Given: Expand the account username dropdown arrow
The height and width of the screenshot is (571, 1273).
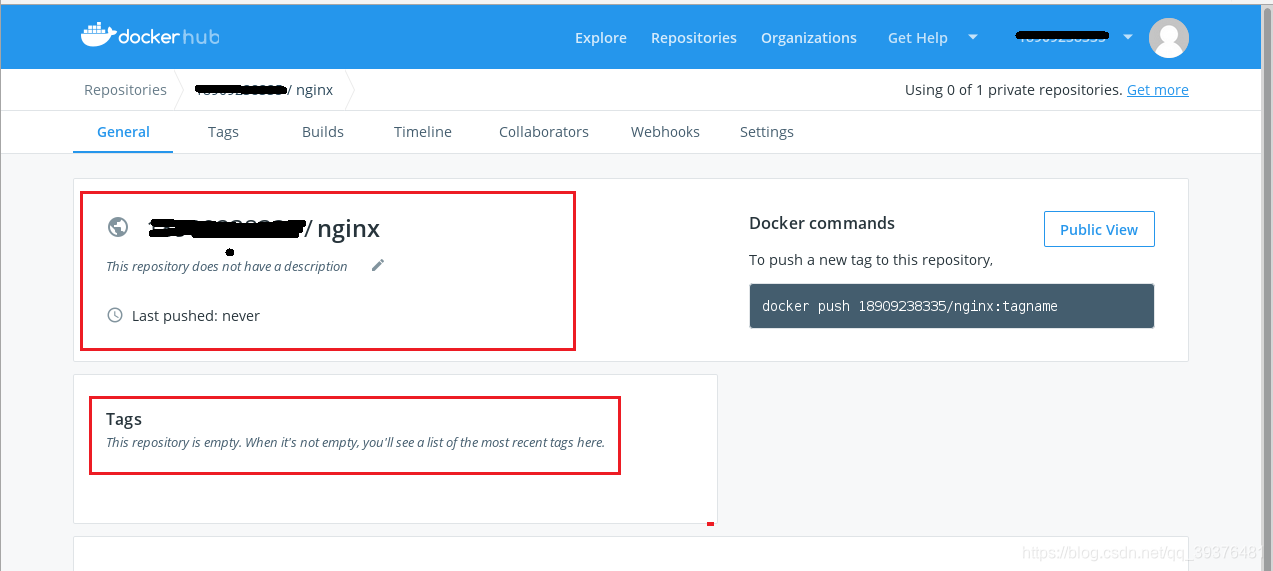Looking at the screenshot, I should coord(1128,37).
